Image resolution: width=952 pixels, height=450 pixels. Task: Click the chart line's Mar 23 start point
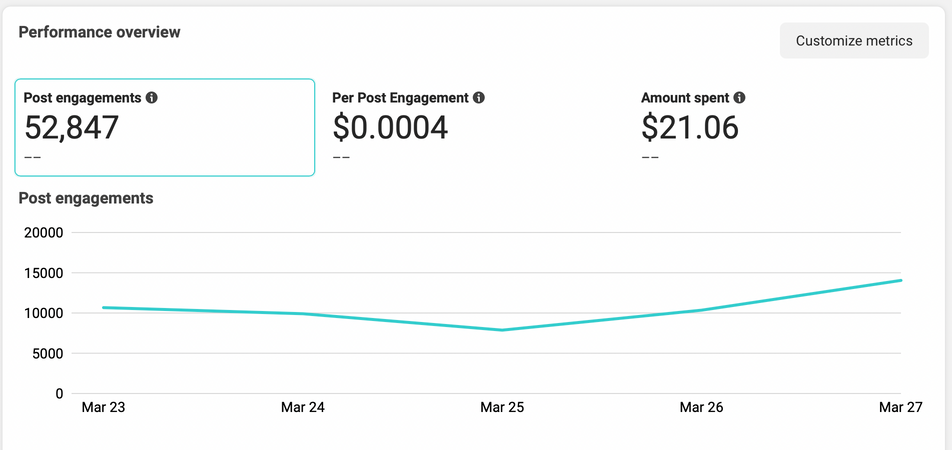click(x=104, y=307)
